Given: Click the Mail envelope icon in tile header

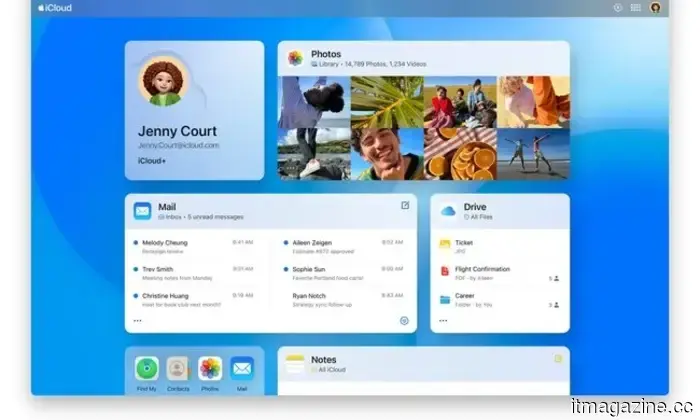Looking at the screenshot, I should 142,211.
